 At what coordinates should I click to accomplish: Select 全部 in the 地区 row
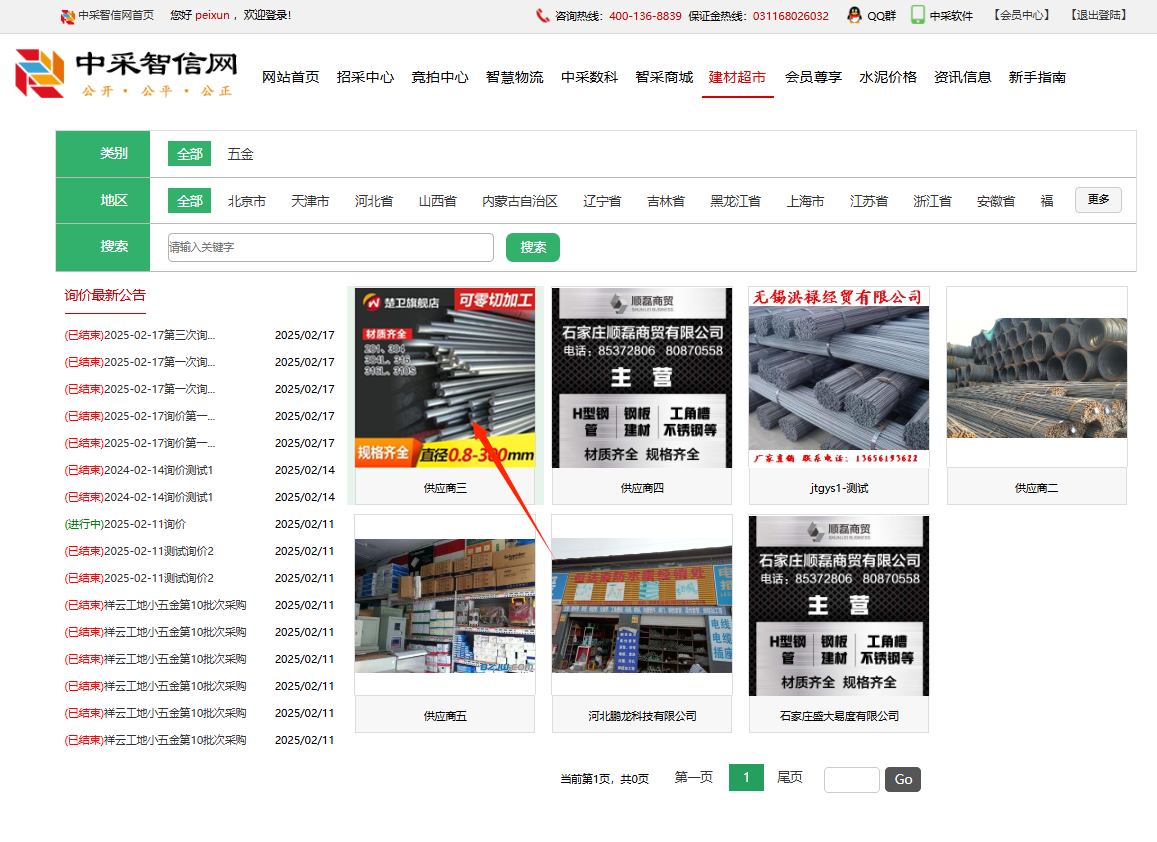190,201
